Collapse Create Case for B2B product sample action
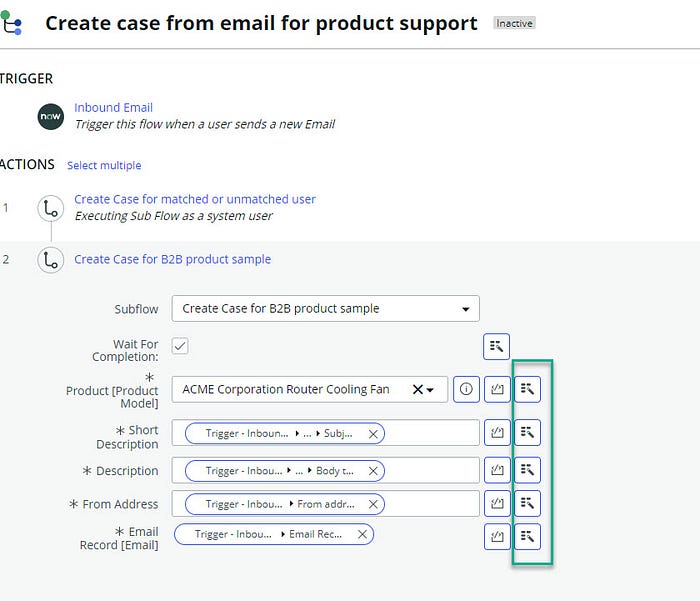700x601 pixels. [x=172, y=259]
